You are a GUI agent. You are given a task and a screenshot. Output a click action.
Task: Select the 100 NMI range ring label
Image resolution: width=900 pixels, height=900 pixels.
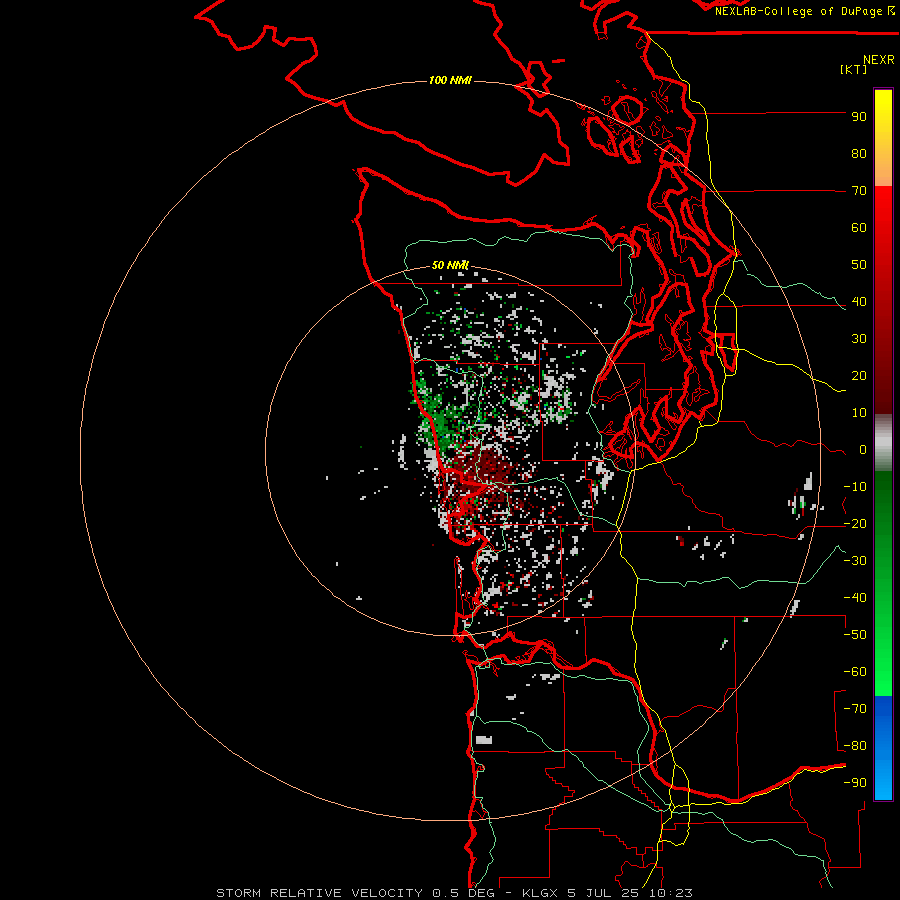[x=450, y=80]
